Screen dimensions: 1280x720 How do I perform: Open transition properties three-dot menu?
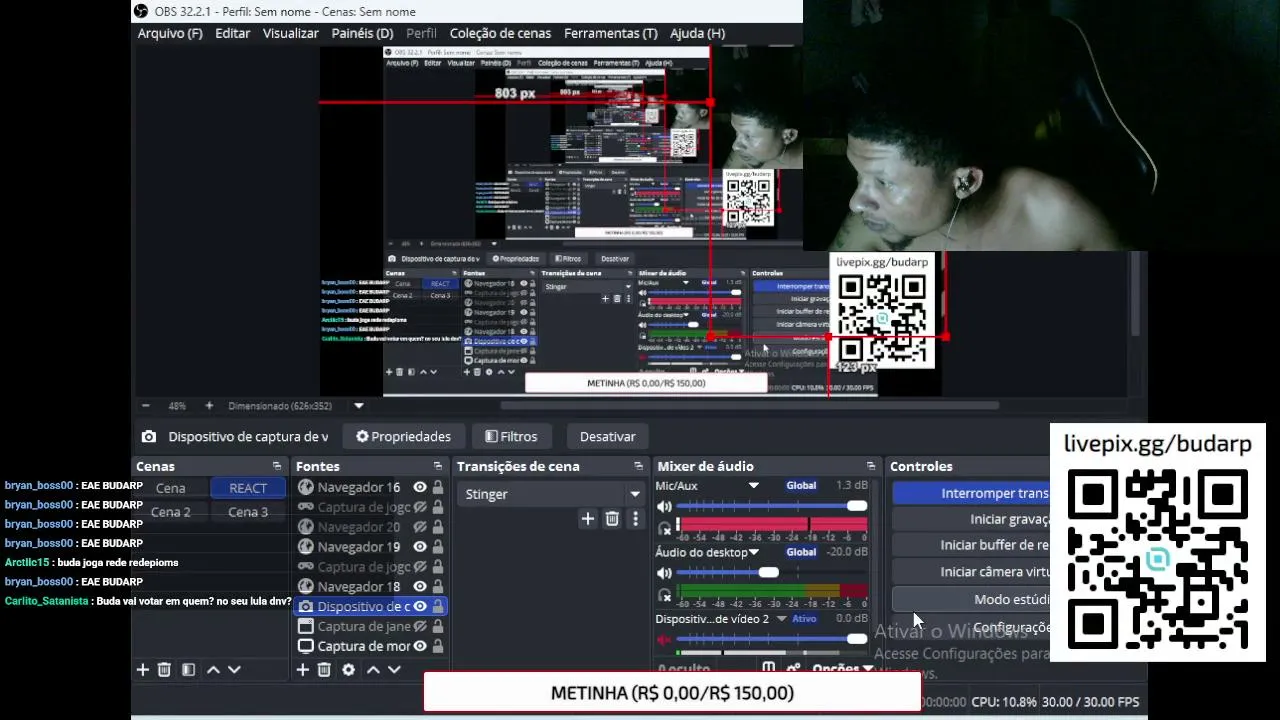click(635, 518)
